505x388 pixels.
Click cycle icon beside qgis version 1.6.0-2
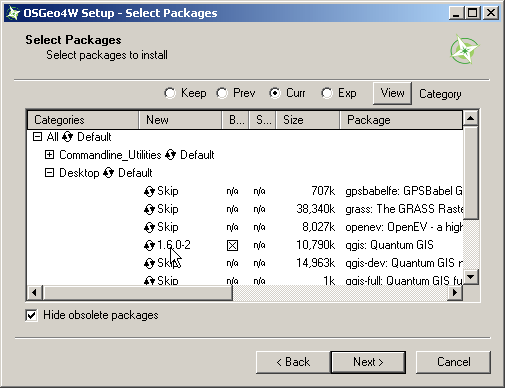(149, 246)
